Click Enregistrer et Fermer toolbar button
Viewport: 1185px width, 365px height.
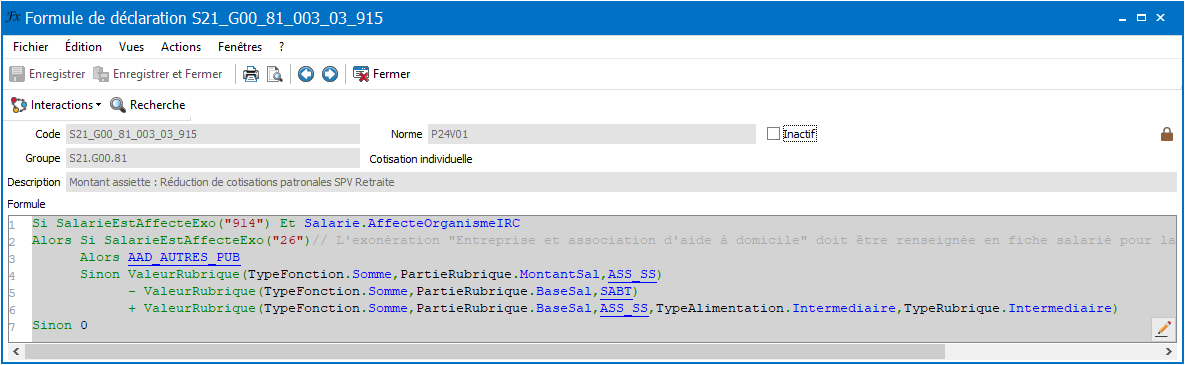coord(158,74)
